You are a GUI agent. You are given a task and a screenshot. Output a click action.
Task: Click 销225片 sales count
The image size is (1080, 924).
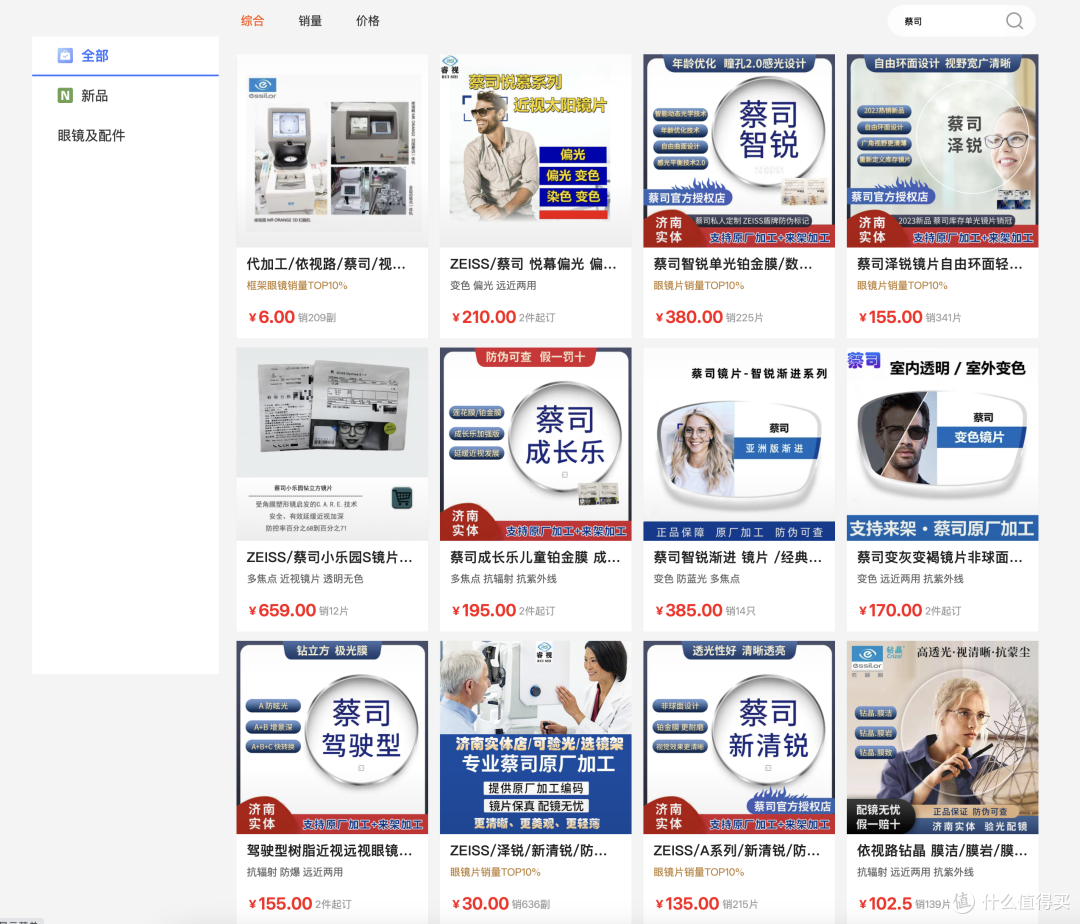745,318
